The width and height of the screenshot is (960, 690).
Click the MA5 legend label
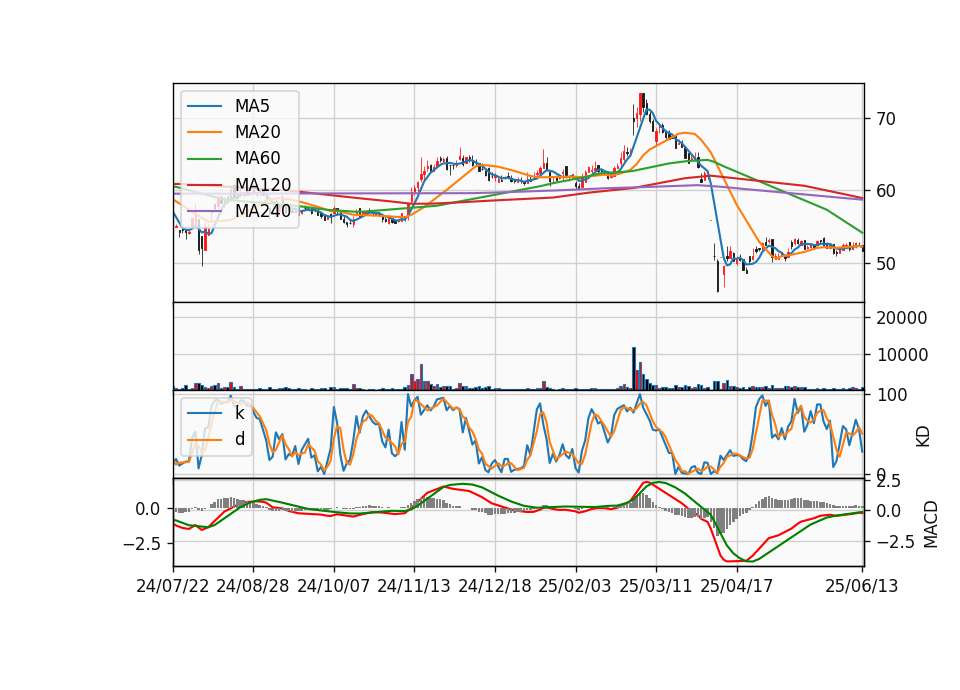coord(252,106)
